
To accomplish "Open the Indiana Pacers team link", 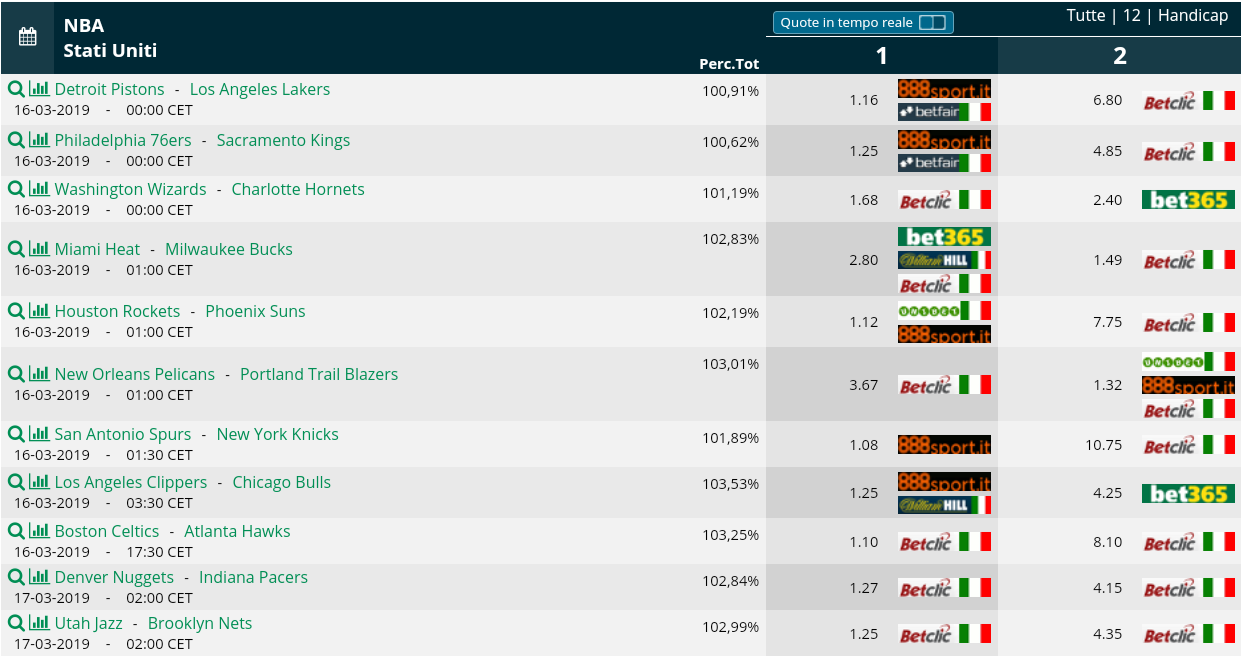I will (x=253, y=577).
